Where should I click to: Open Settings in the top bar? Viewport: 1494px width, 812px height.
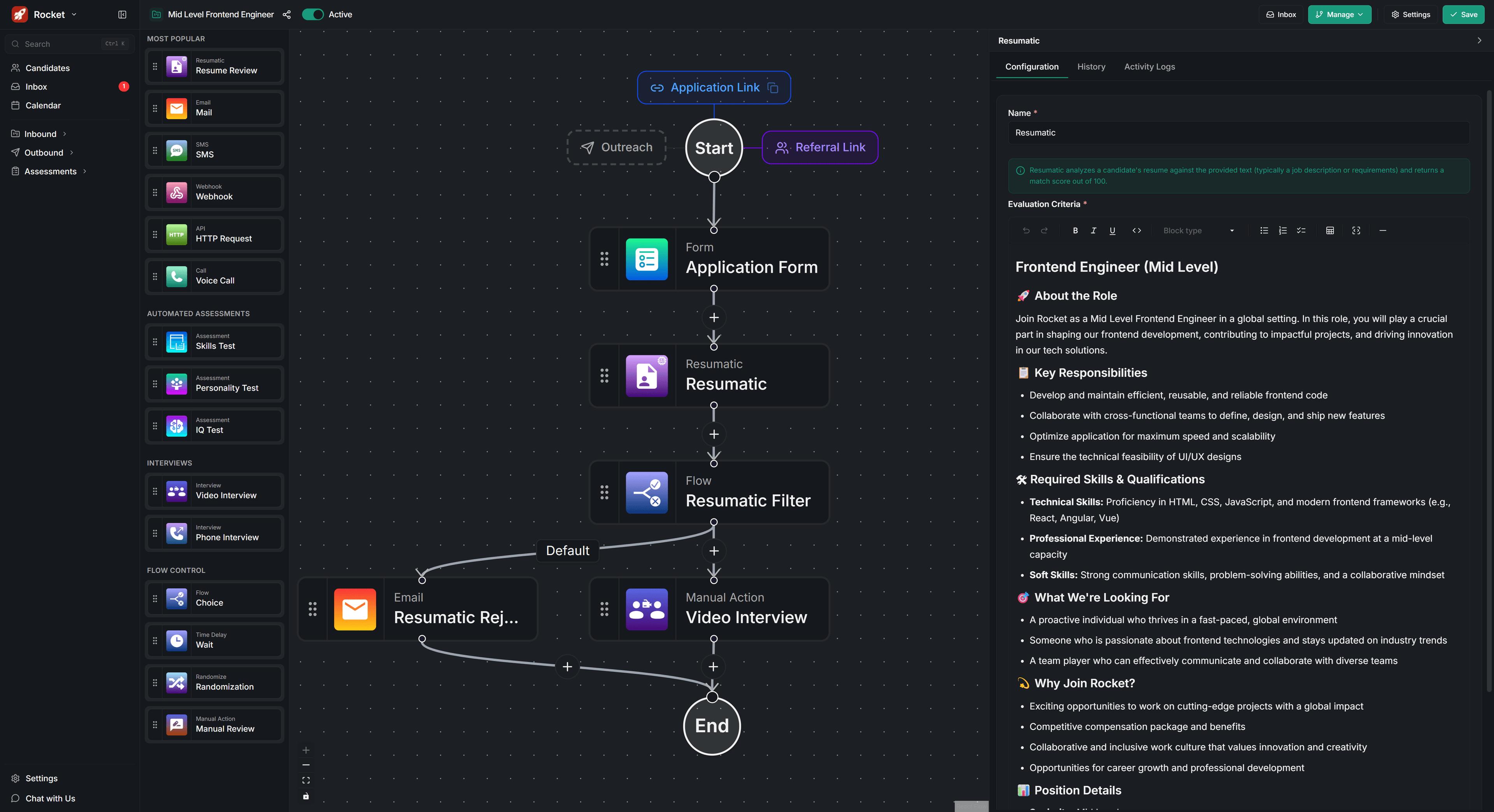click(x=1410, y=14)
